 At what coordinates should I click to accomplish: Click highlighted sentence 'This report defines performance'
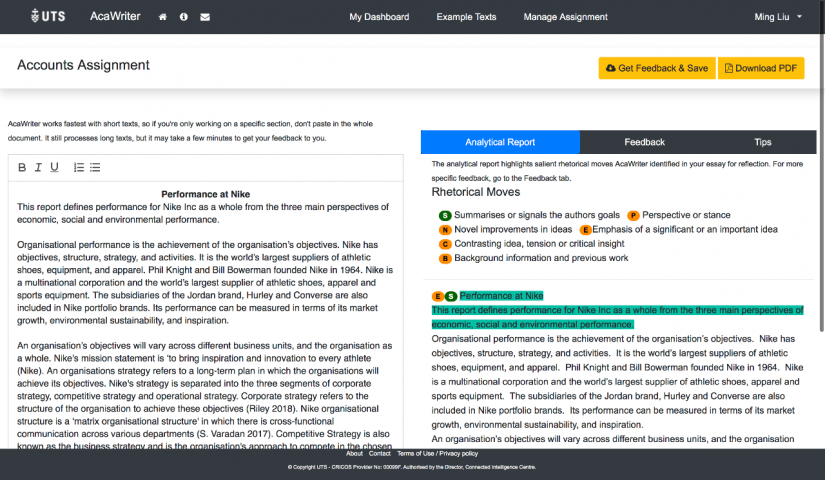coord(617,317)
